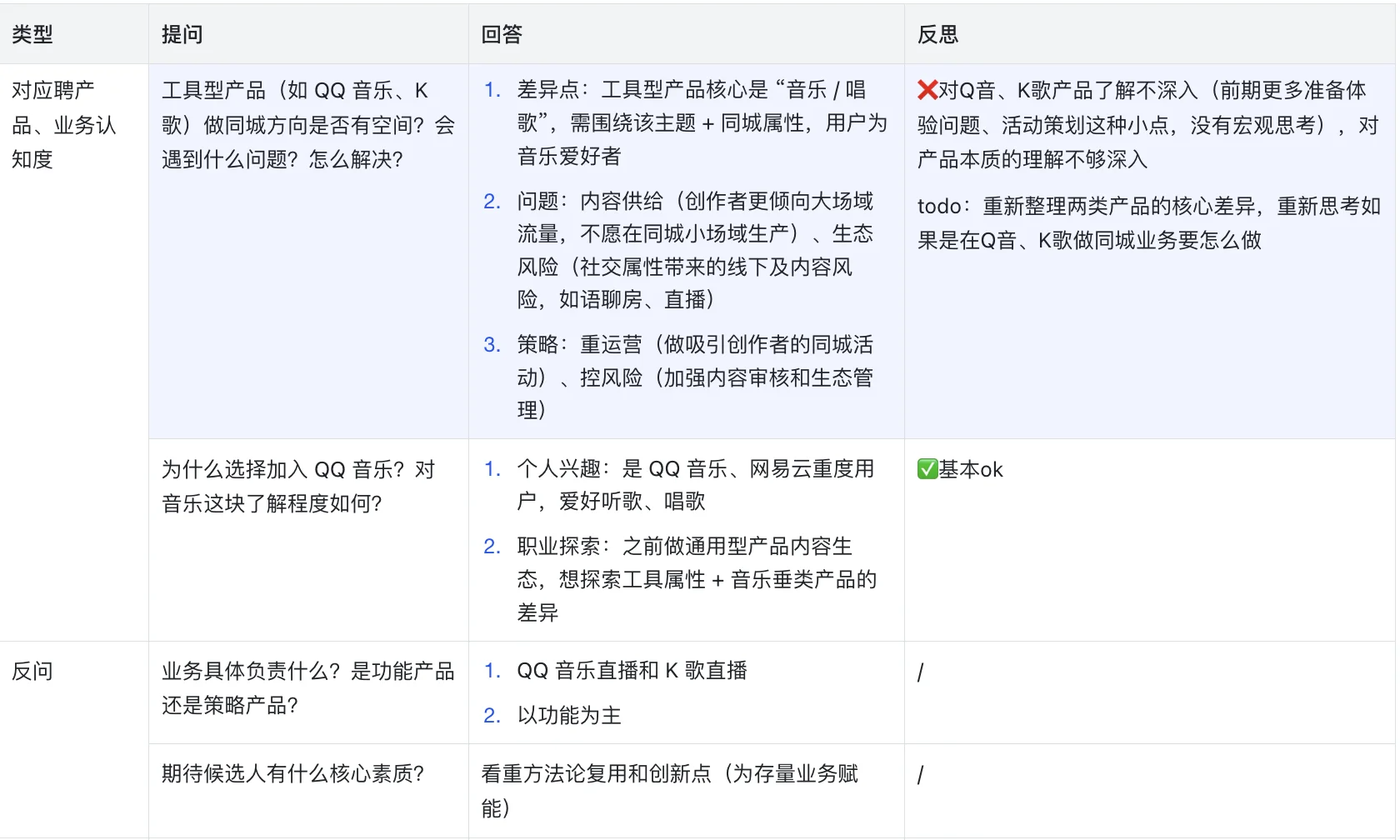
Task: Click the red ❌ icon in the reflection column
Action: point(927,92)
